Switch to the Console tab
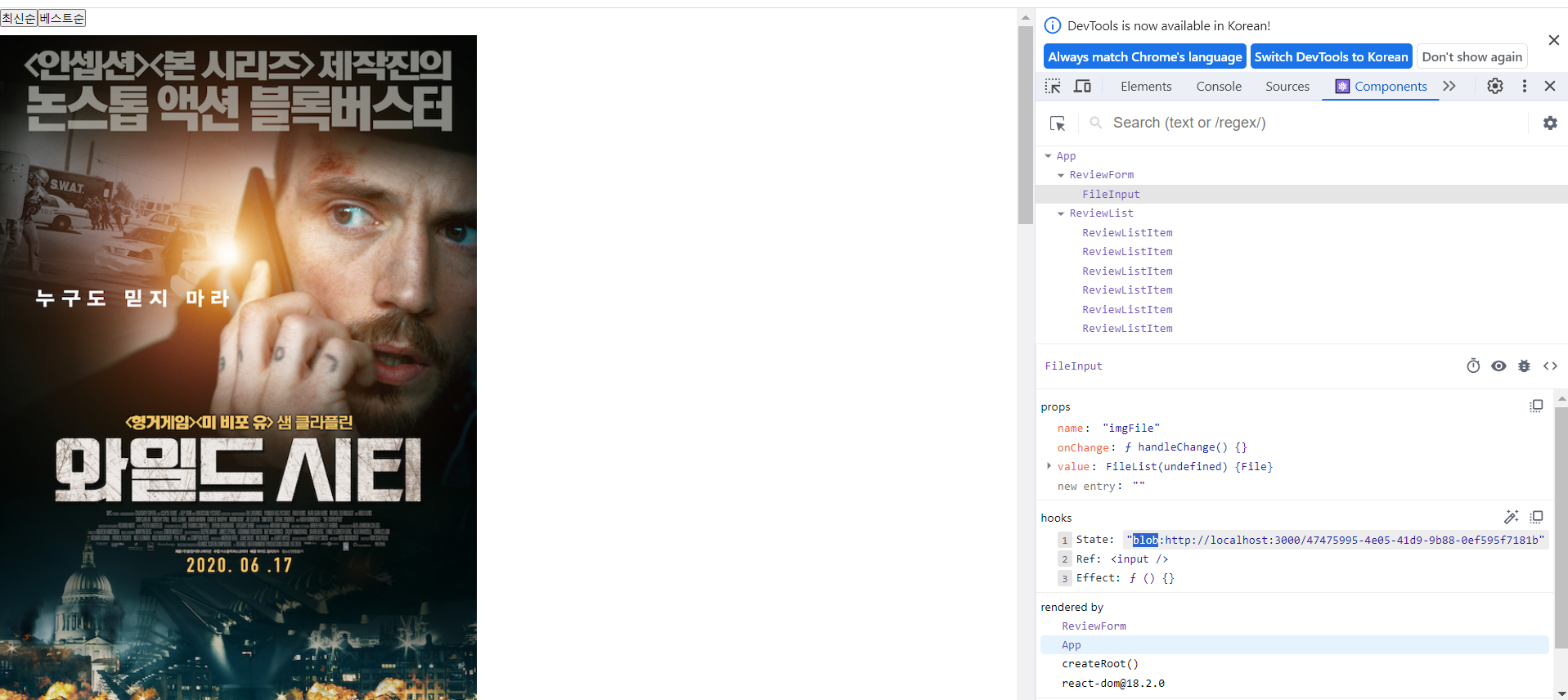The width and height of the screenshot is (1568, 700). pyautogui.click(x=1219, y=86)
